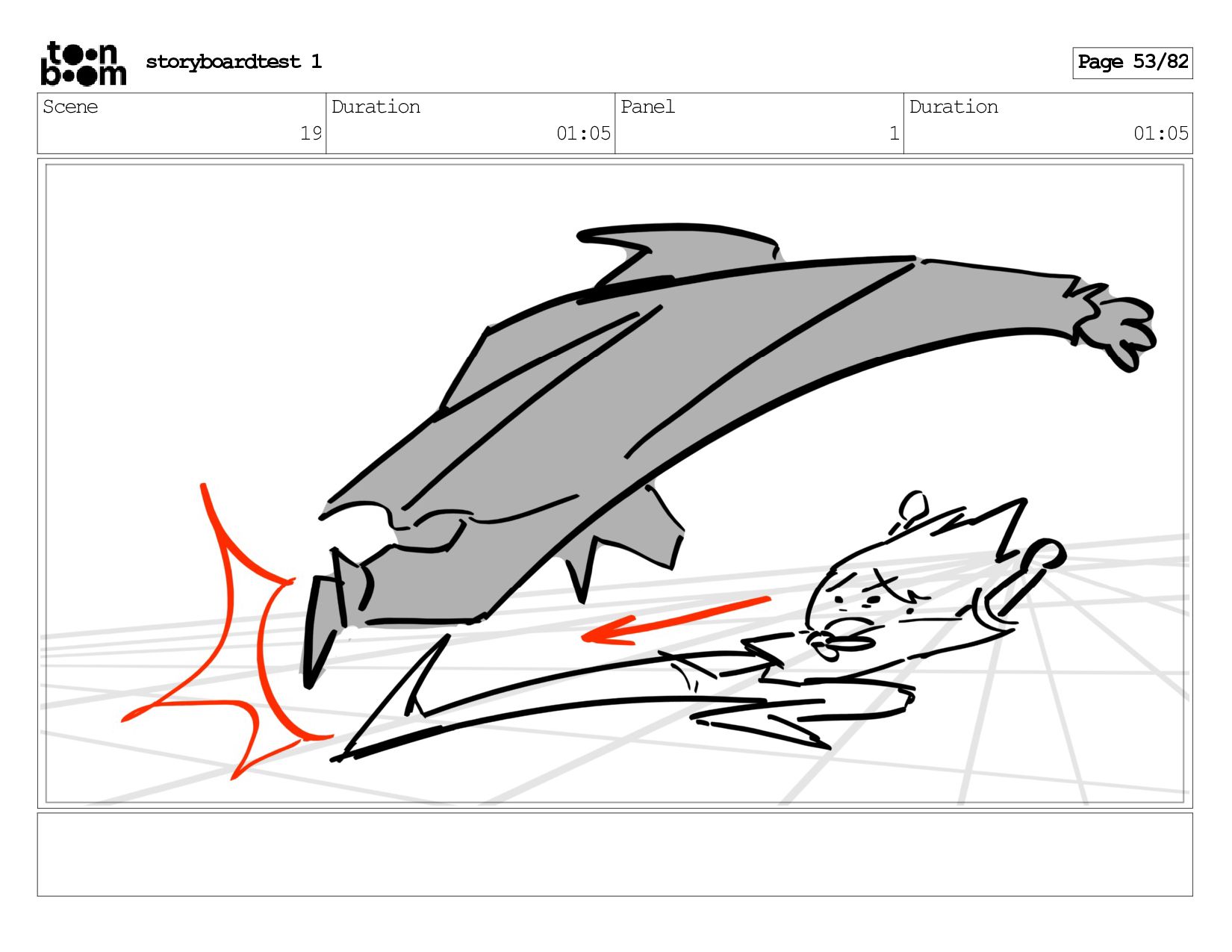Click the storyboard panel drawing thumbnail

[x=615, y=484]
